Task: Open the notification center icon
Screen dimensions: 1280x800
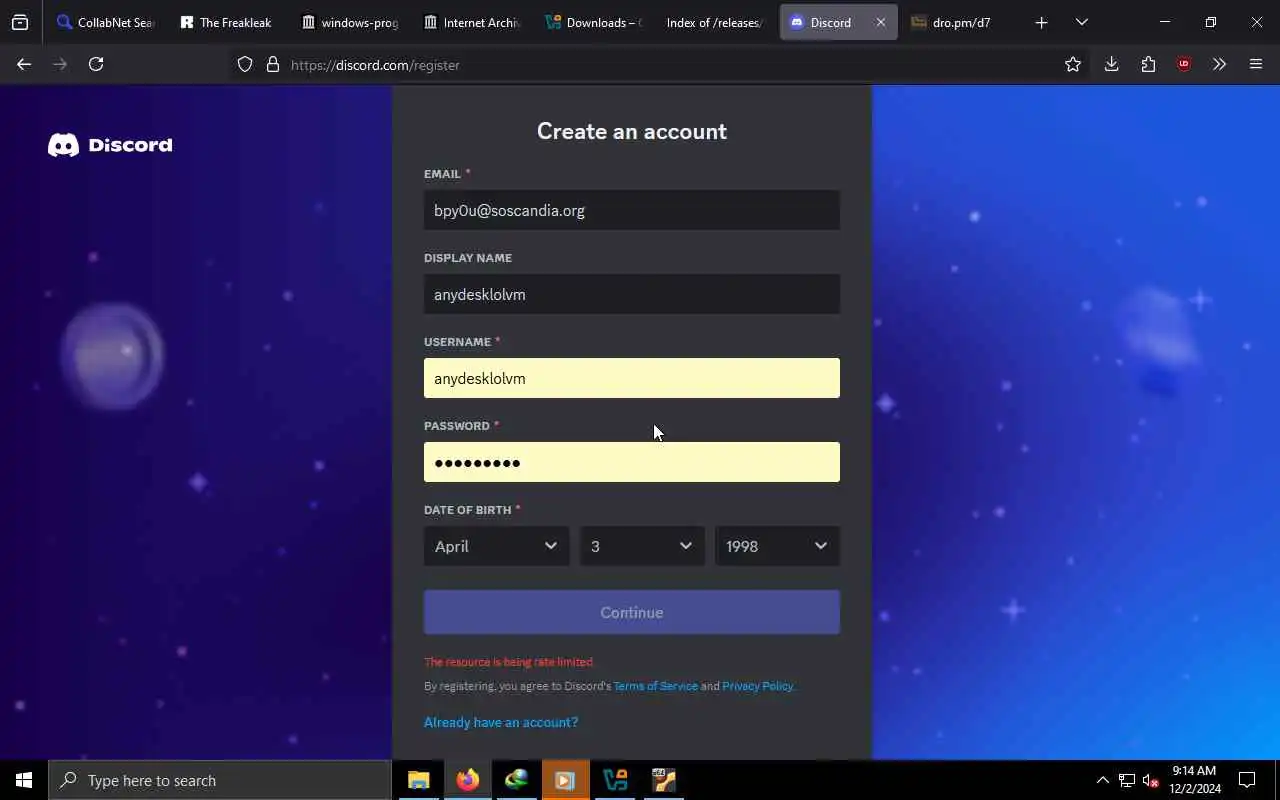Action: [1247, 780]
